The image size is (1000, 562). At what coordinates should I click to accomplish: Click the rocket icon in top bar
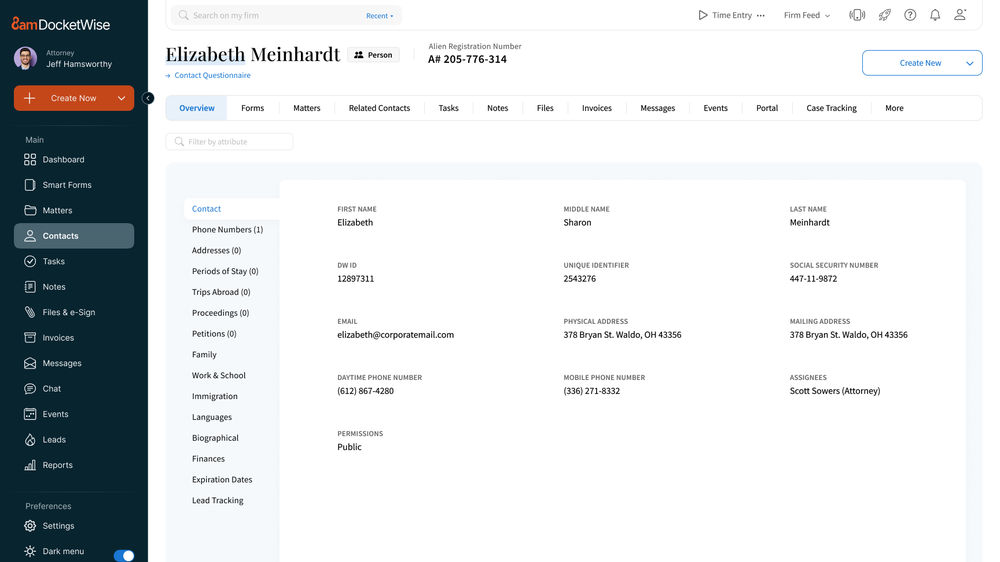[885, 15]
